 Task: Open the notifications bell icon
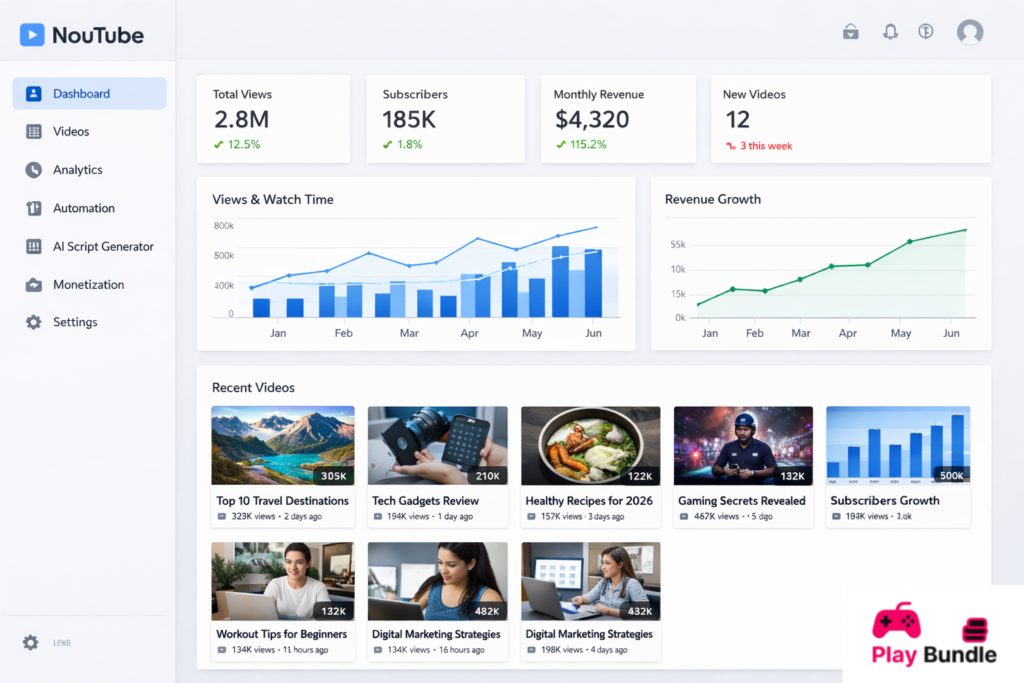click(x=890, y=32)
